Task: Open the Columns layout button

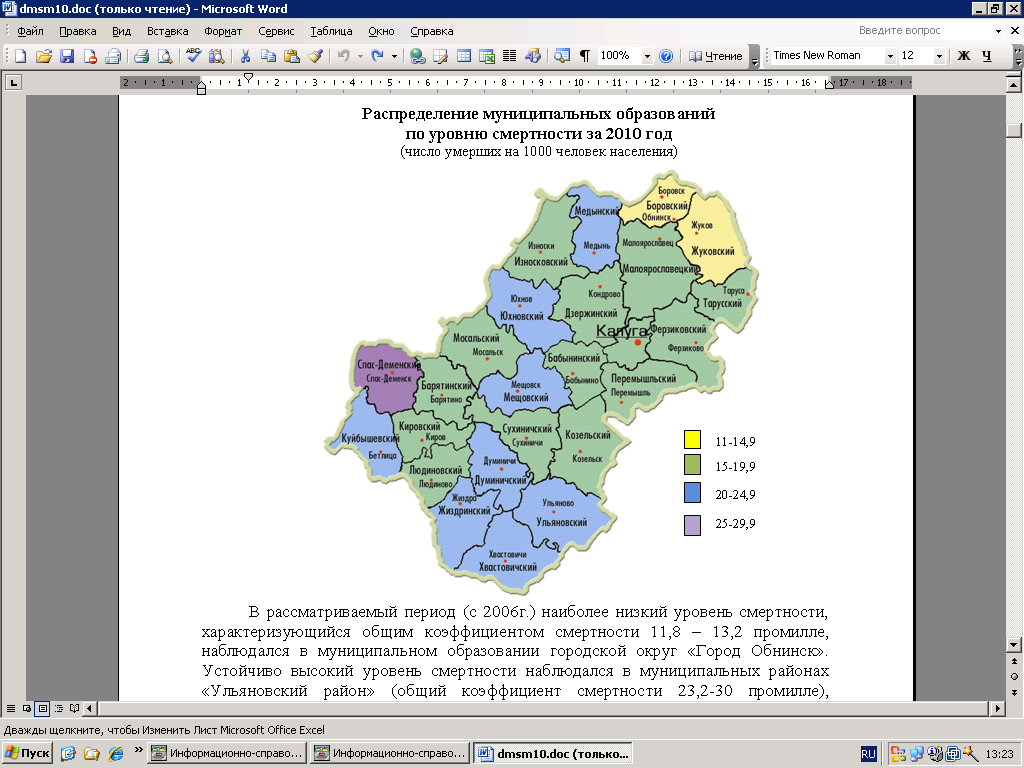Action: 509,56
